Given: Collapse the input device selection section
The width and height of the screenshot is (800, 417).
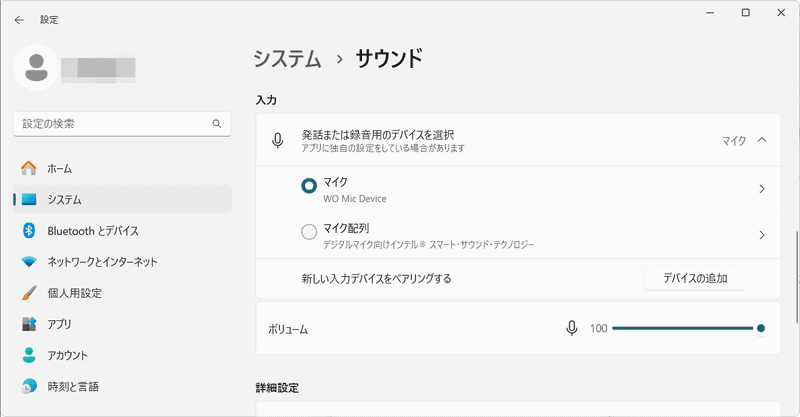Looking at the screenshot, I should [762, 140].
